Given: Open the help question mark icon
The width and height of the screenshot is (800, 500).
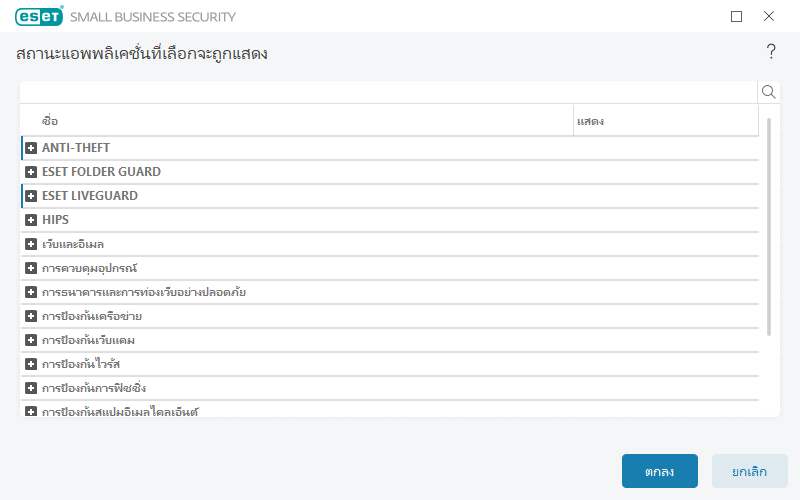Looking at the screenshot, I should click(771, 52).
